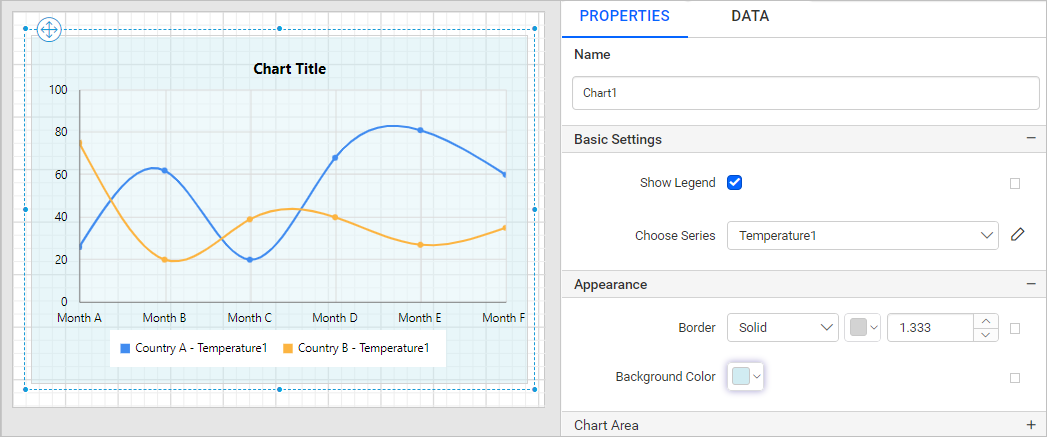Click the blue Country A legend marker
1047x437 pixels.
pyautogui.click(x=125, y=348)
